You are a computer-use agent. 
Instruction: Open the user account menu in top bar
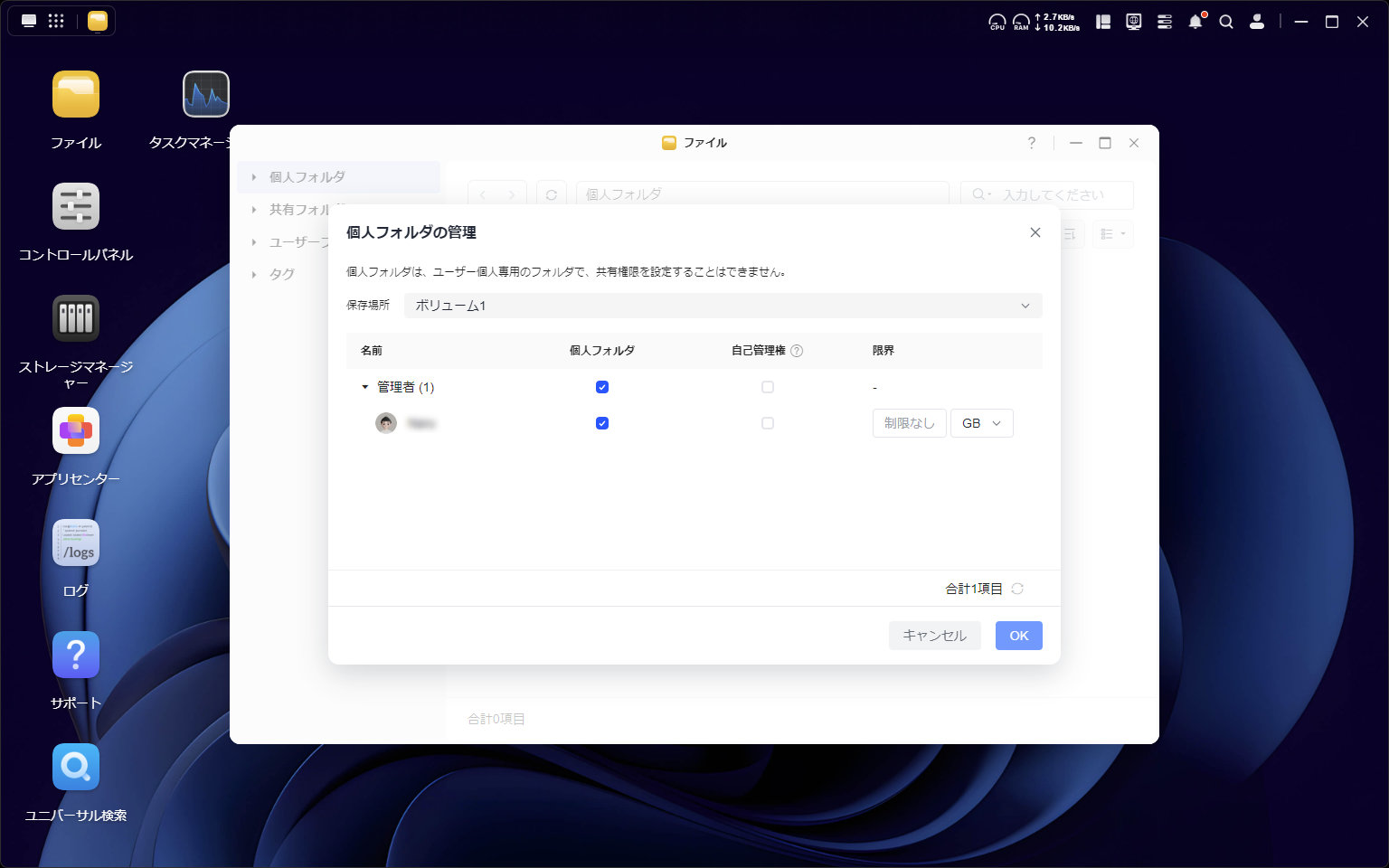pyautogui.click(x=1257, y=22)
